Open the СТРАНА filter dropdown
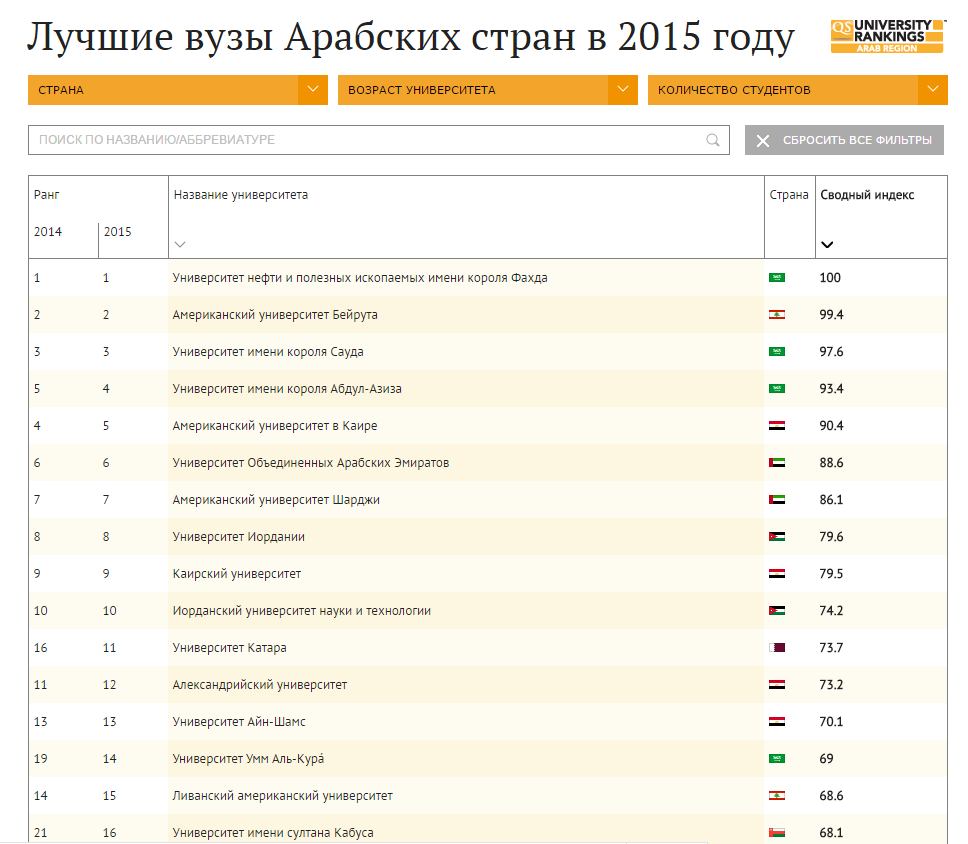This screenshot has width=968, height=844. click(178, 90)
